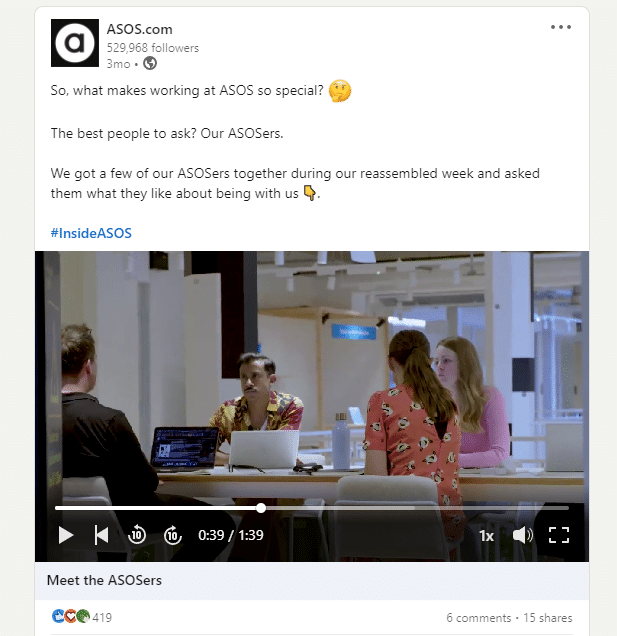Click the video progress bar handle
617x636 pixels.
click(x=261, y=508)
